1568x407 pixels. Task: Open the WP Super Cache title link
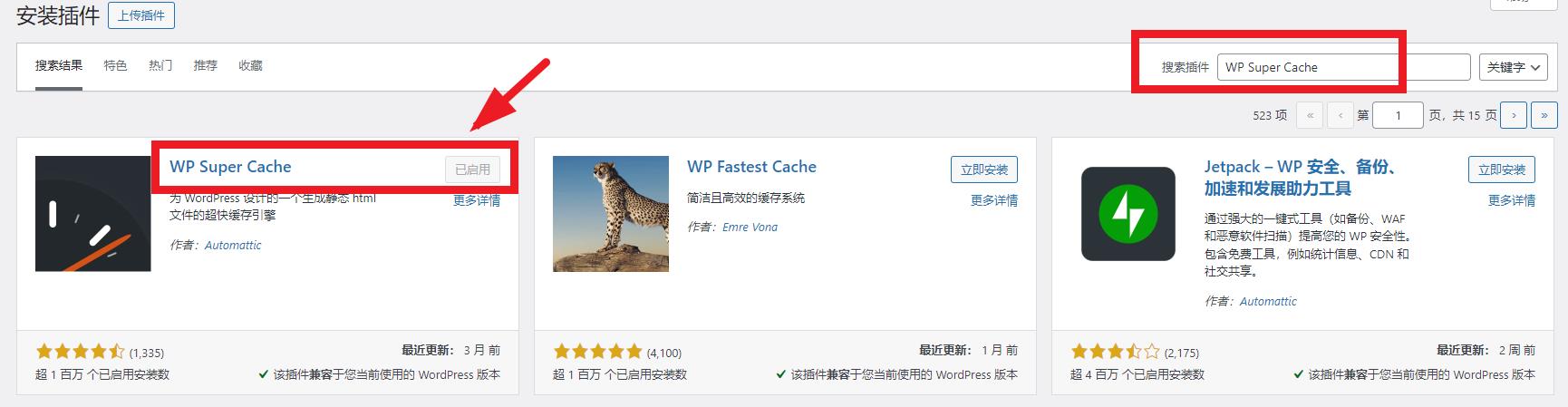click(230, 167)
